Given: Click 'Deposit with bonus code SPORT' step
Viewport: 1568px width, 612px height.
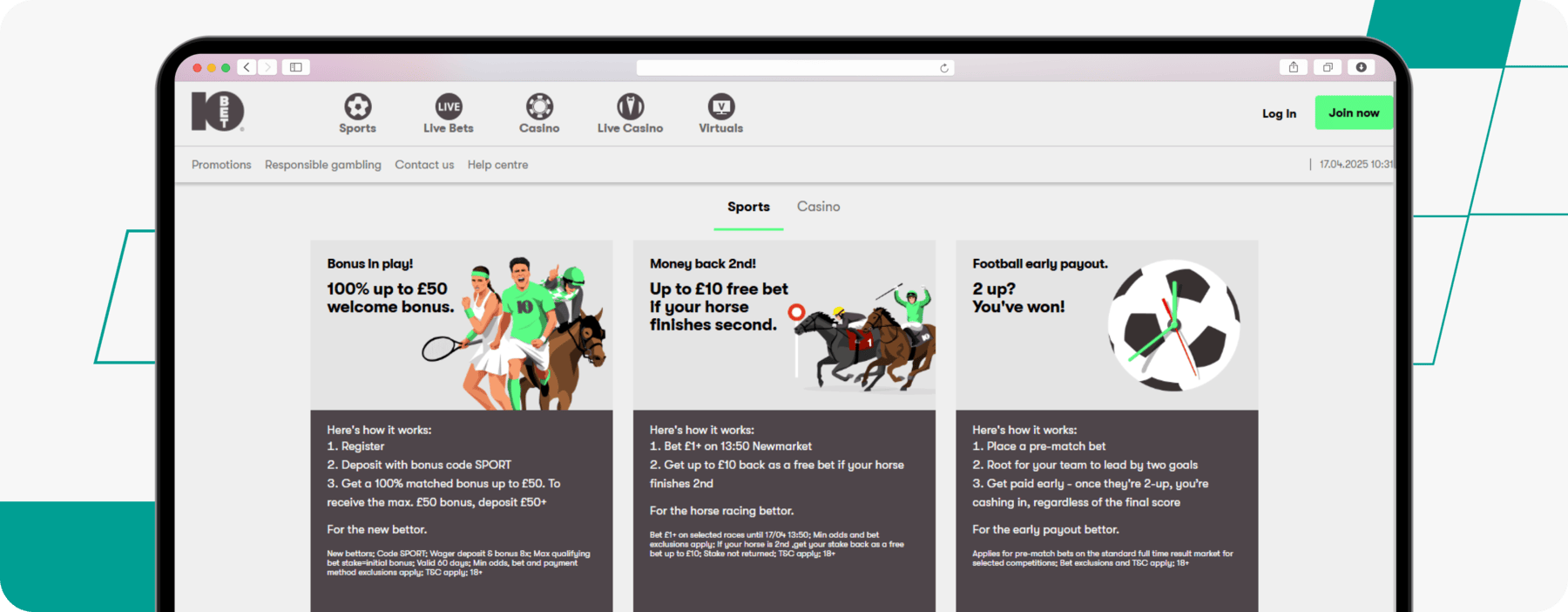Looking at the screenshot, I should pyautogui.click(x=419, y=465).
